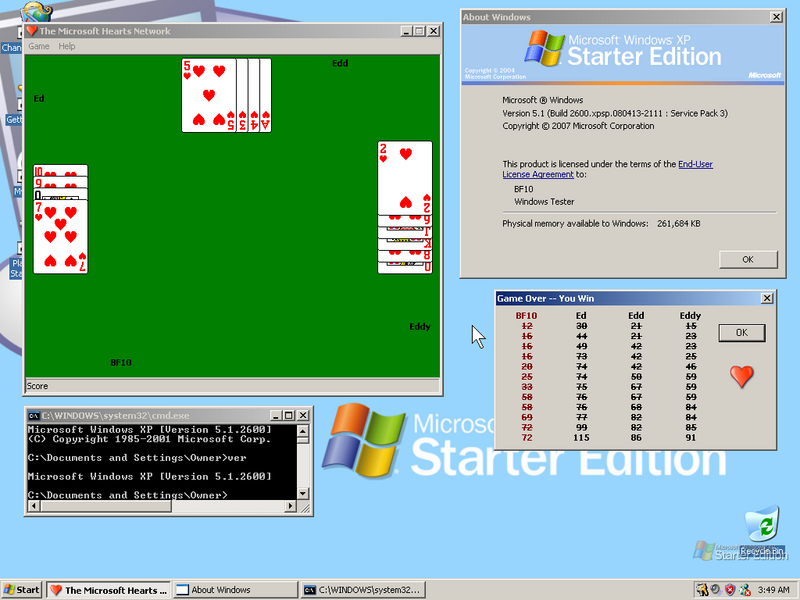Maximize the cmd.exe window
This screenshot has width=800, height=600.
(x=288, y=415)
